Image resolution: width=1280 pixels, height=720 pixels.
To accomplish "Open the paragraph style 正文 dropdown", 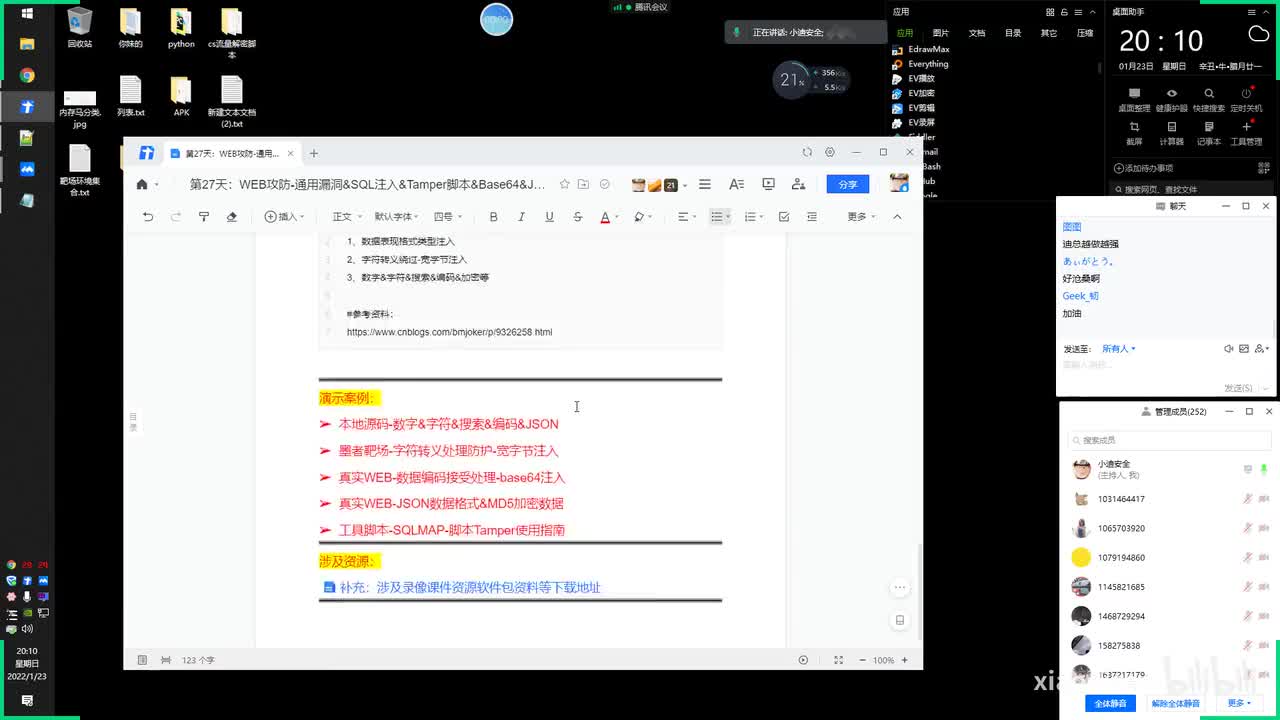I will (x=346, y=216).
